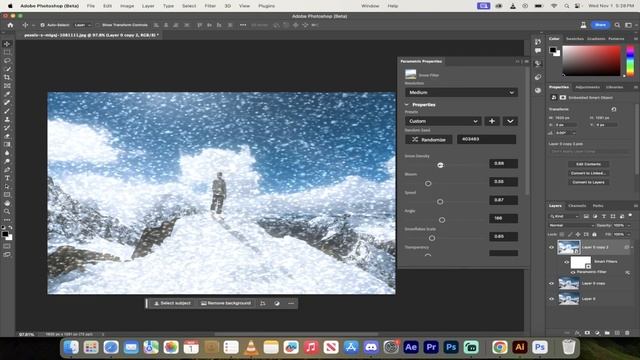Click the Convert to Layers button
640x360 pixels.
coord(588,182)
